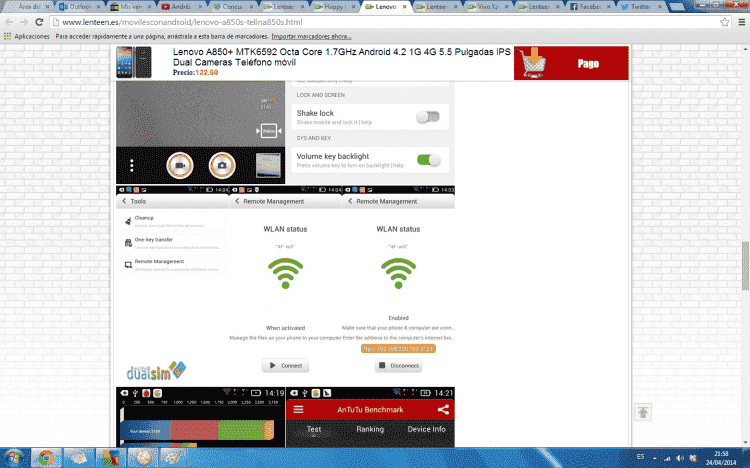This screenshot has width=750, height=468.
Task: Click the 'SYS AND KEY' section heading
Action: click(313, 138)
